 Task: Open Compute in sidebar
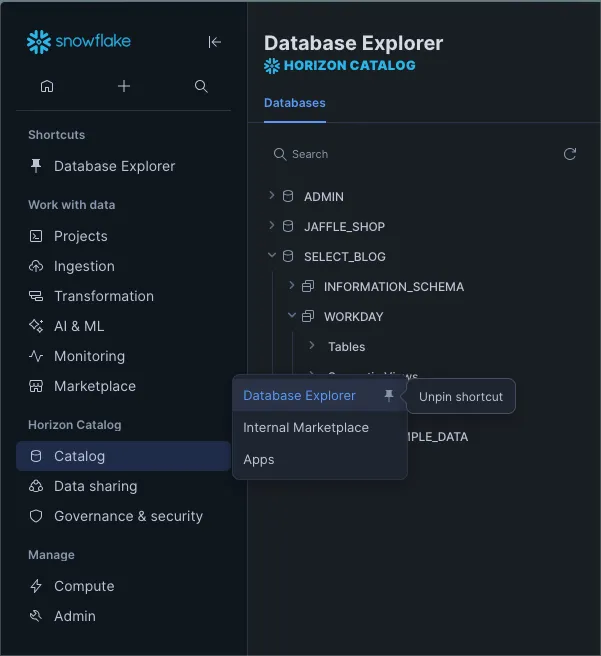pos(123,586)
